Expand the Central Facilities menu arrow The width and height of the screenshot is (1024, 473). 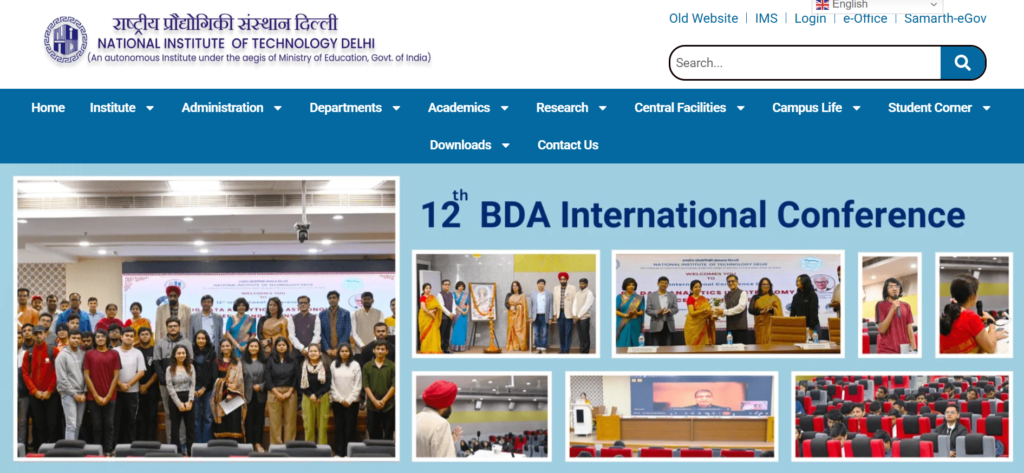click(741, 108)
